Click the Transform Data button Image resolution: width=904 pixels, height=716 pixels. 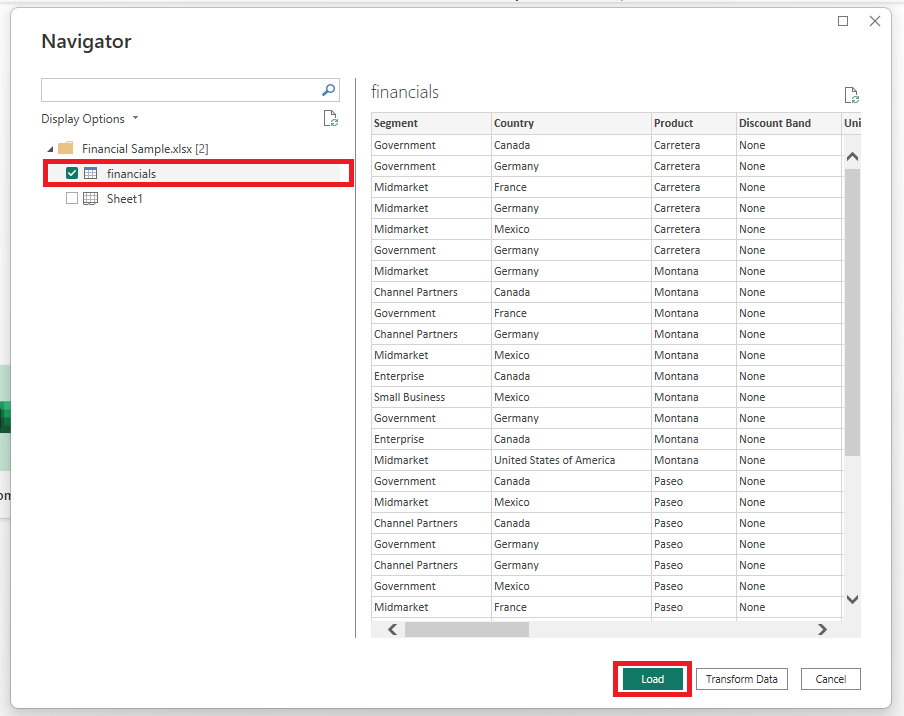(x=741, y=679)
